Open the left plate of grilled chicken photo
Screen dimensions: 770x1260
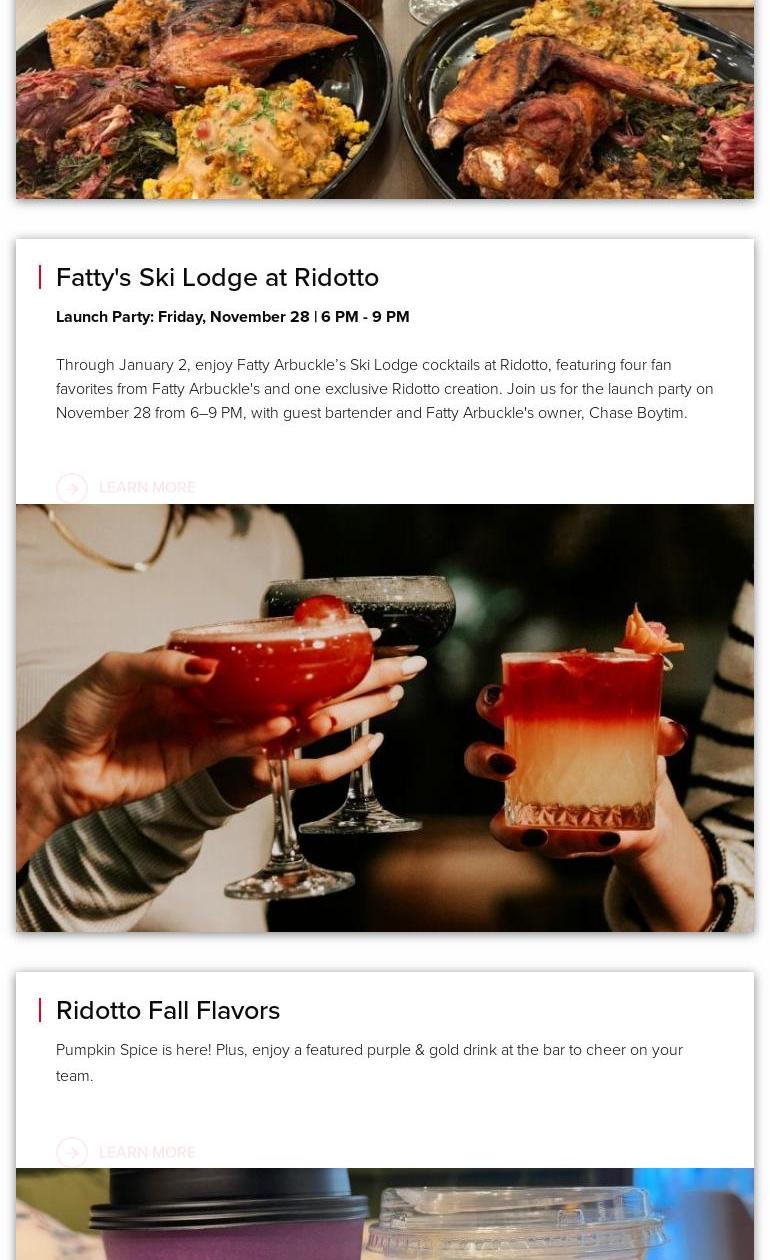200,99
